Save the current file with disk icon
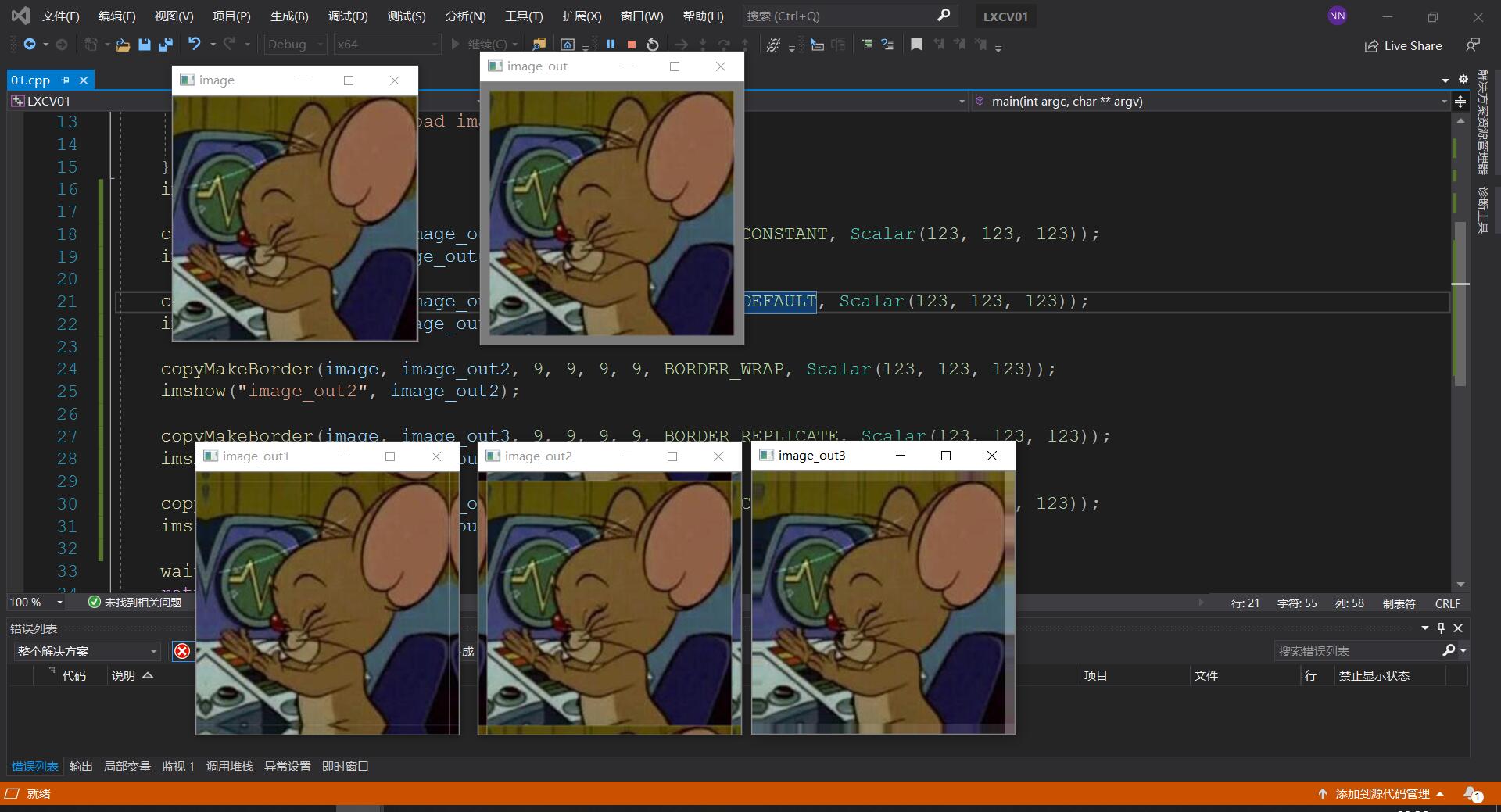Viewport: 1501px width, 812px height. (144, 45)
